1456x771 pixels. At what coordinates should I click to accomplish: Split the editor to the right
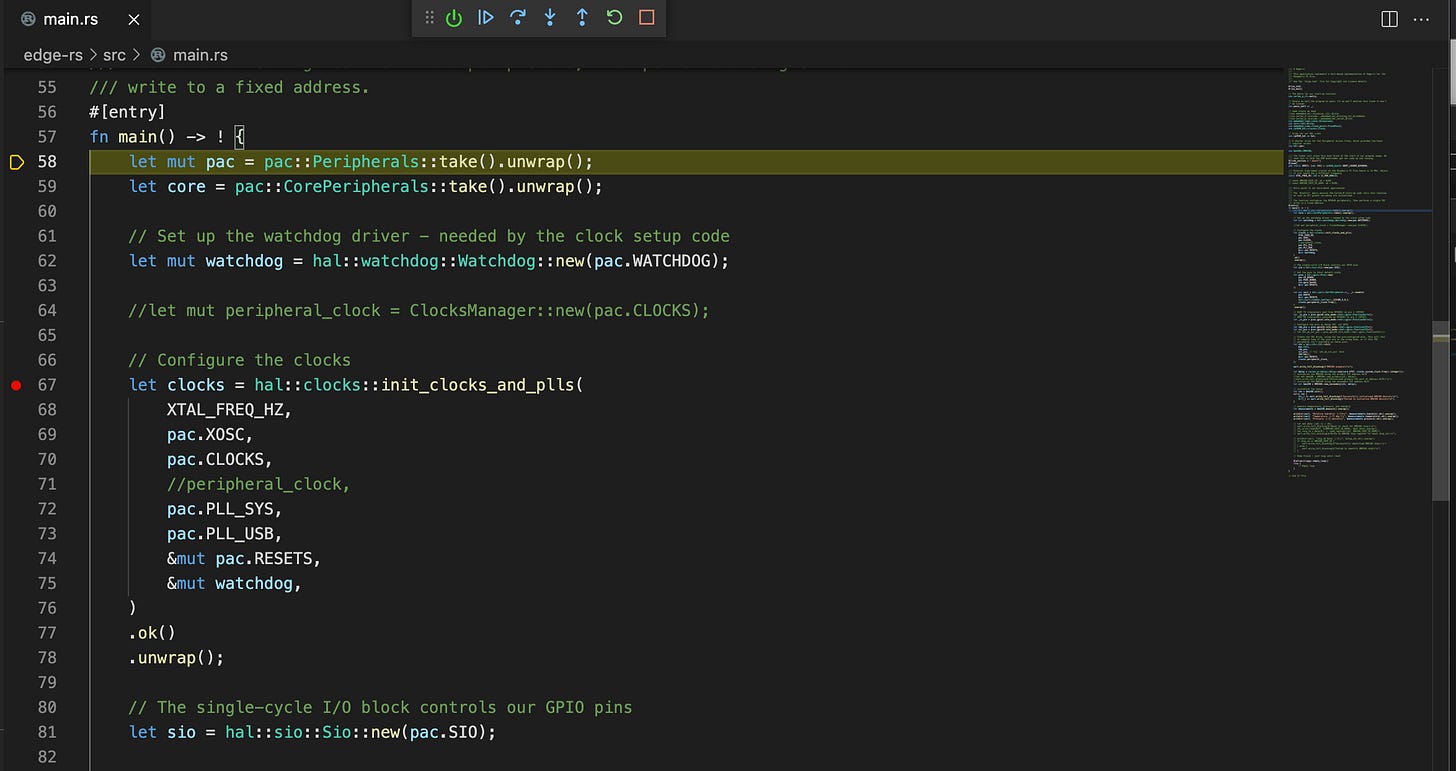(x=1389, y=19)
